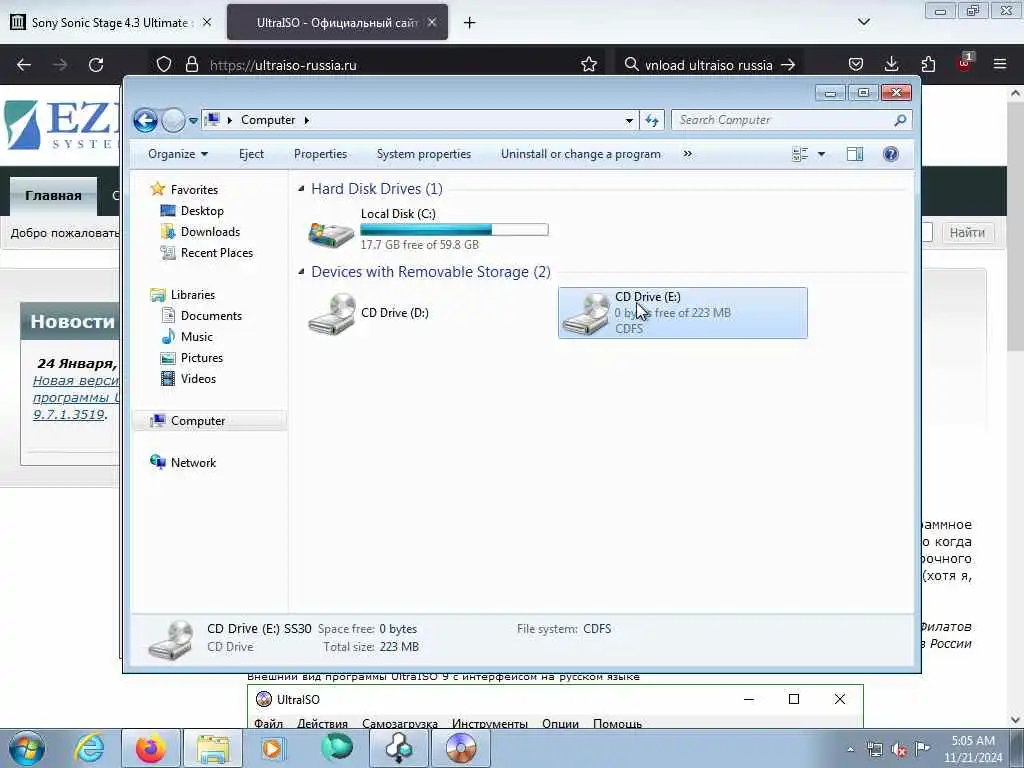1024x768 pixels.
Task: Click the Save to Pocket icon in Firefox
Action: 856,65
